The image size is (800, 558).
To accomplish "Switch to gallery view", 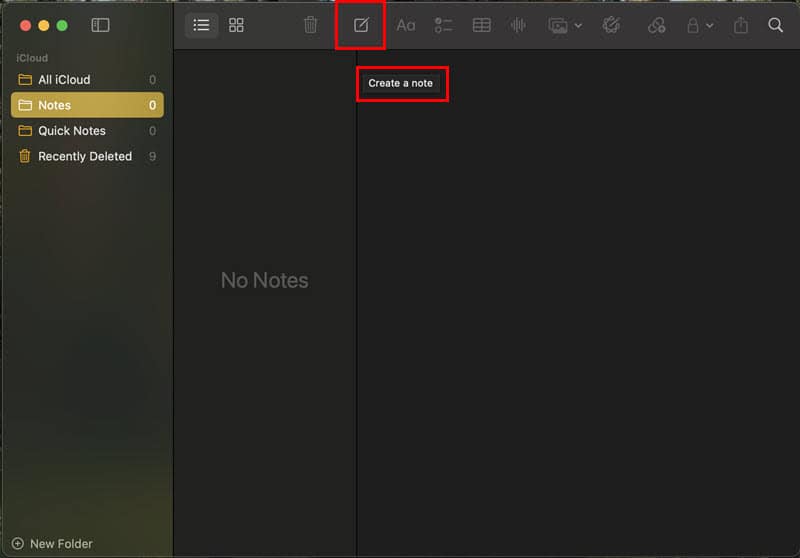I will coord(236,25).
